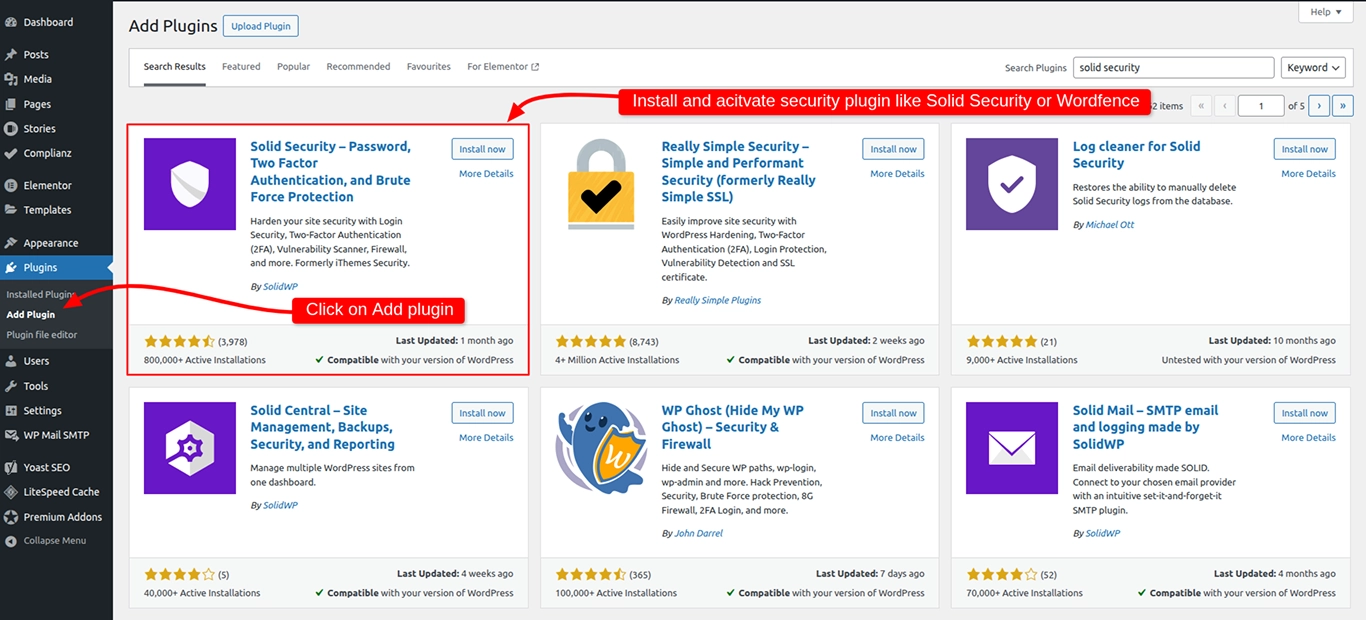Open the Keyword search filter dropdown

(1313, 67)
